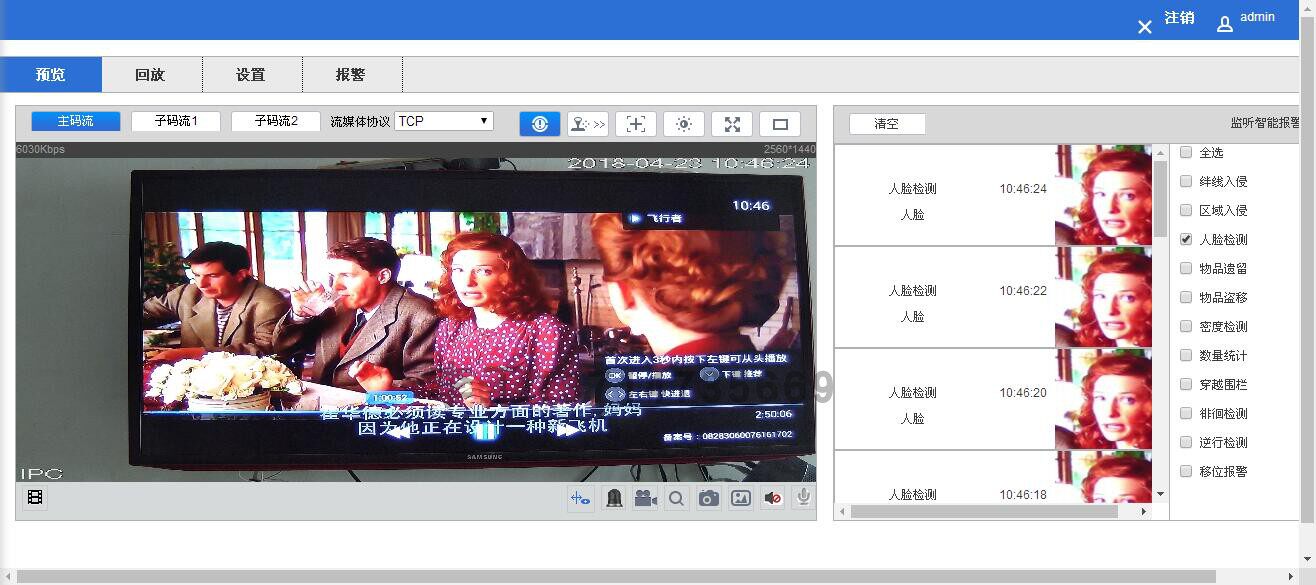Open the 报警 alarm tab
This screenshot has height=585, width=1316.
[351, 75]
